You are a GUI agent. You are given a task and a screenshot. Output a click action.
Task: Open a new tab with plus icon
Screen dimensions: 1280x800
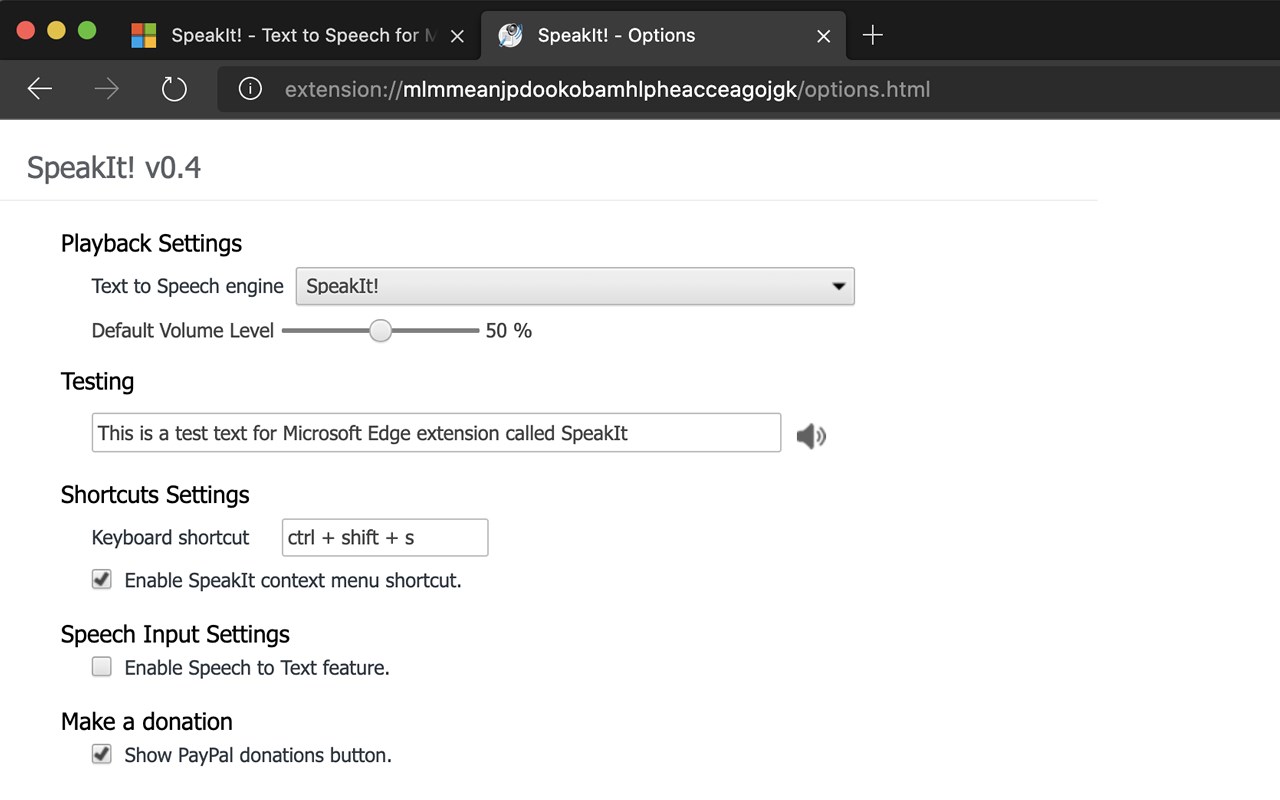[x=872, y=35]
